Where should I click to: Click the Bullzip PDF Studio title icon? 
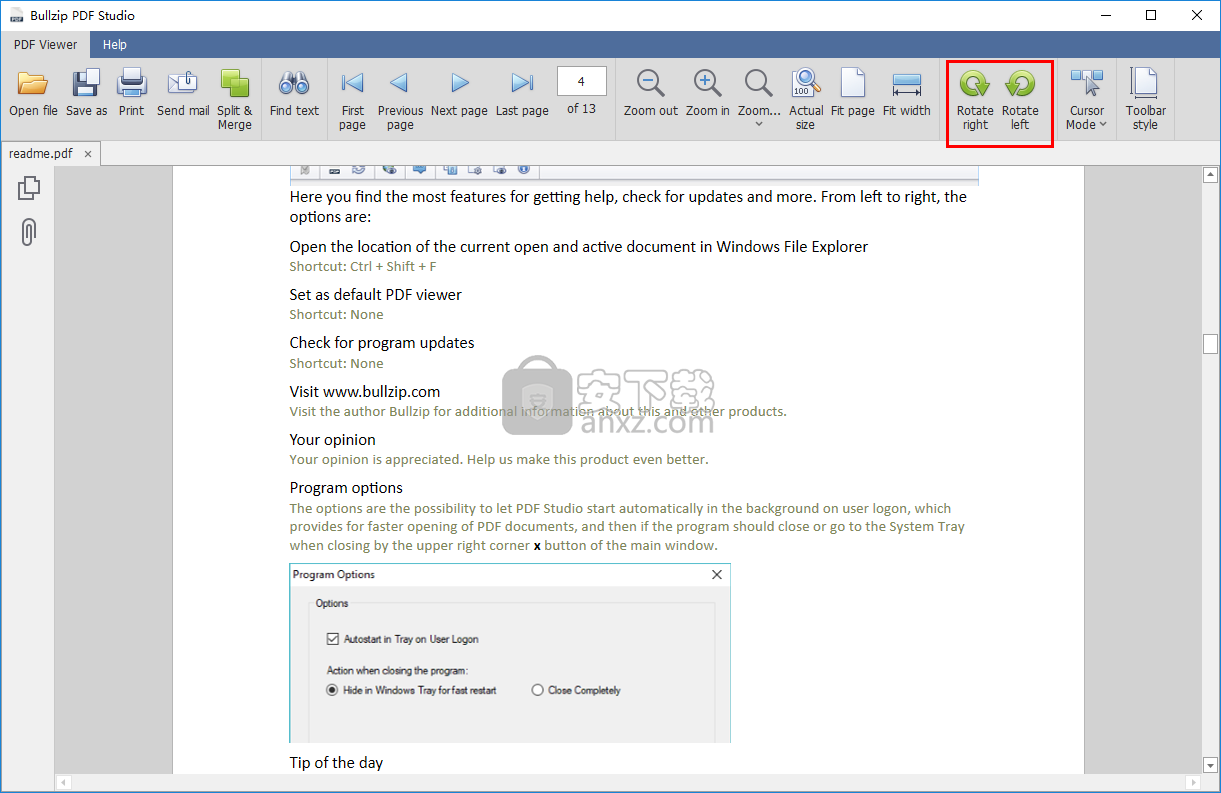(x=15, y=15)
